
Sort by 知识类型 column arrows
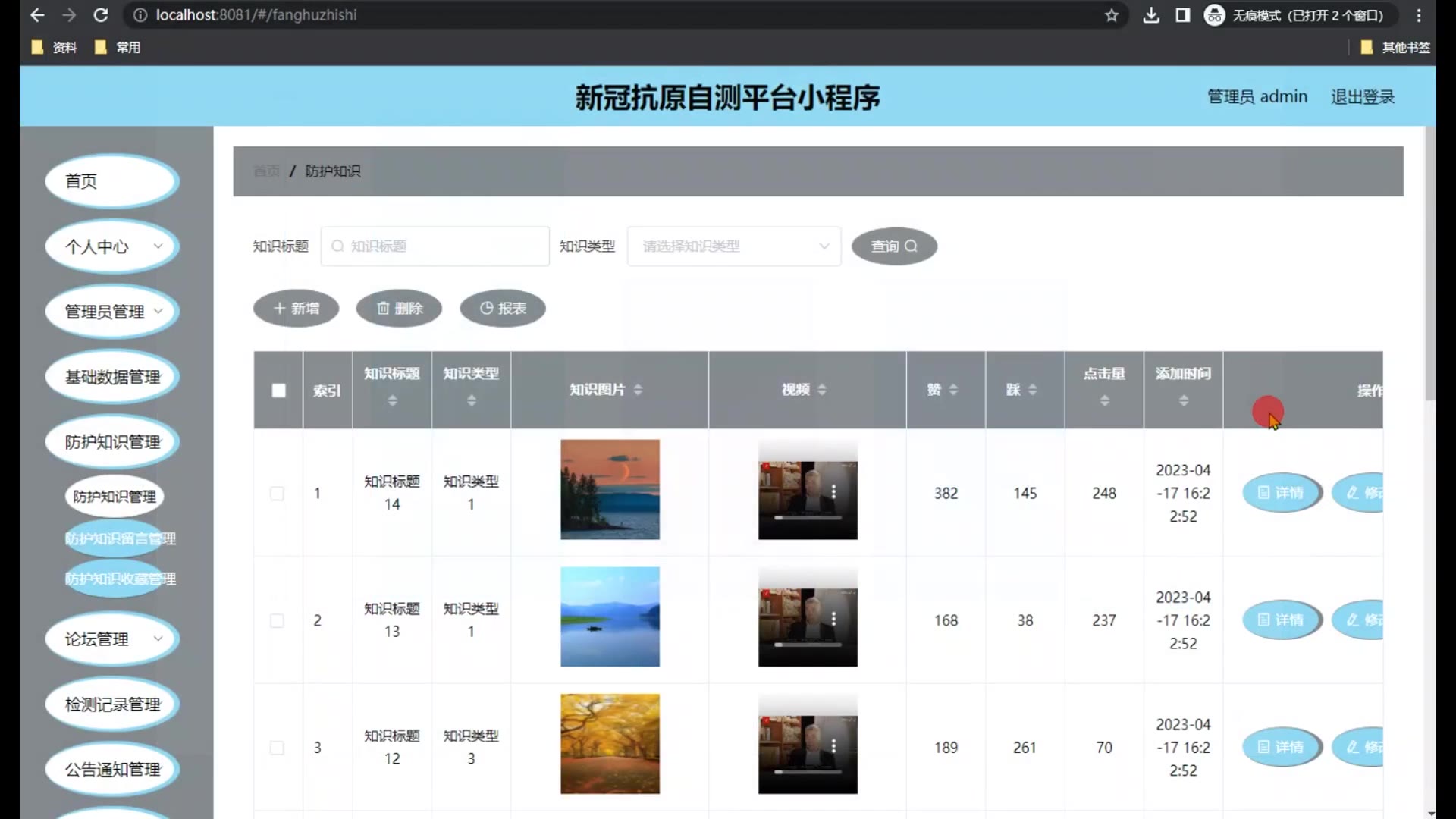click(472, 400)
